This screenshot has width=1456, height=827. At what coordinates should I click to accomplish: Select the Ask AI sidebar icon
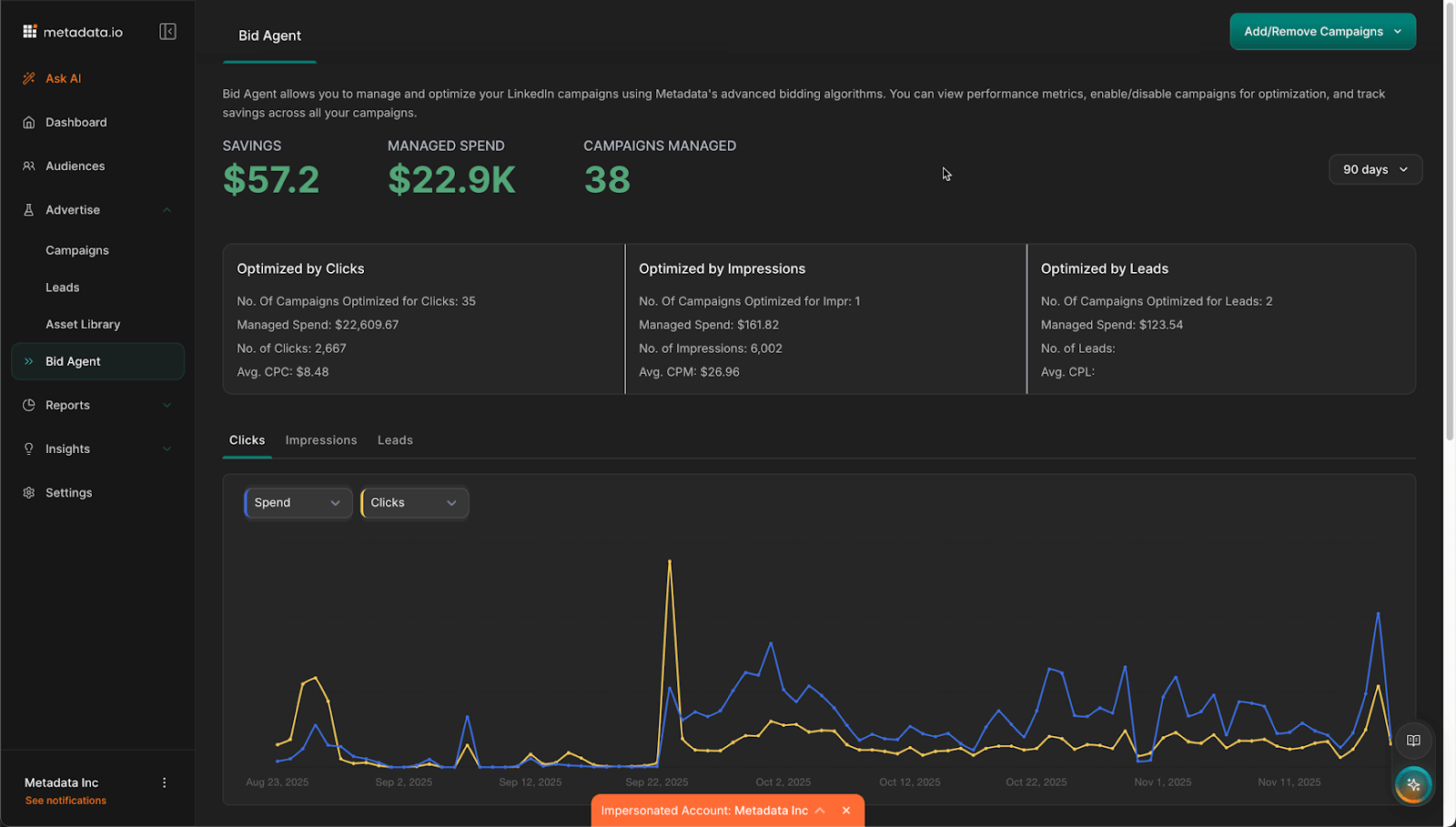click(x=29, y=78)
